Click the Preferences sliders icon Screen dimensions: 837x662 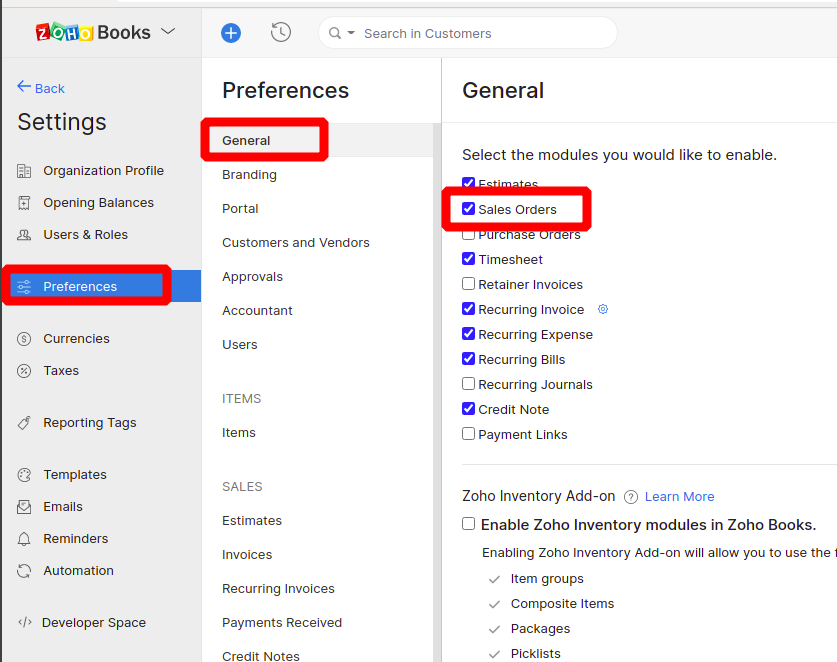(24, 287)
